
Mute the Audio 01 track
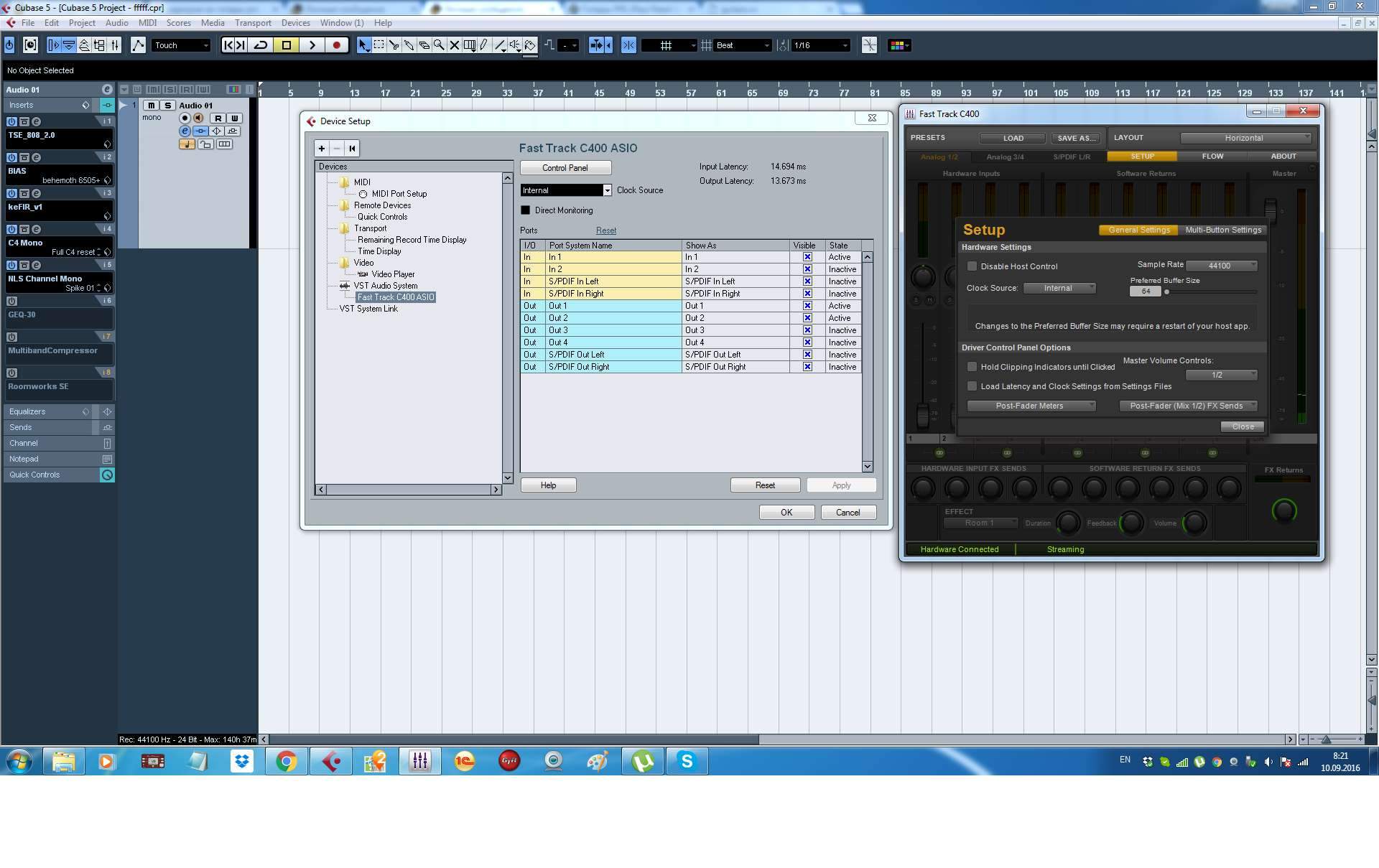pos(152,106)
